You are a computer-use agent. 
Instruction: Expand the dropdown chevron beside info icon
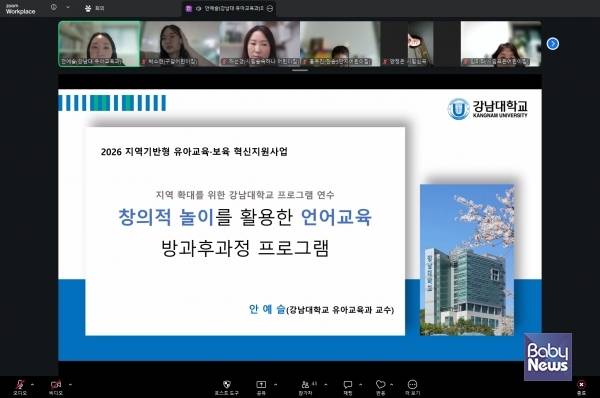click(68, 7)
